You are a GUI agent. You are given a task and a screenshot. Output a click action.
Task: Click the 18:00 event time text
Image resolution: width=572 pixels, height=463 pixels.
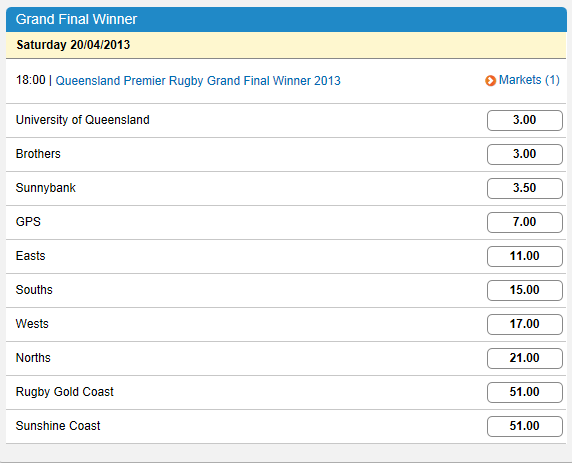[x=31, y=80]
